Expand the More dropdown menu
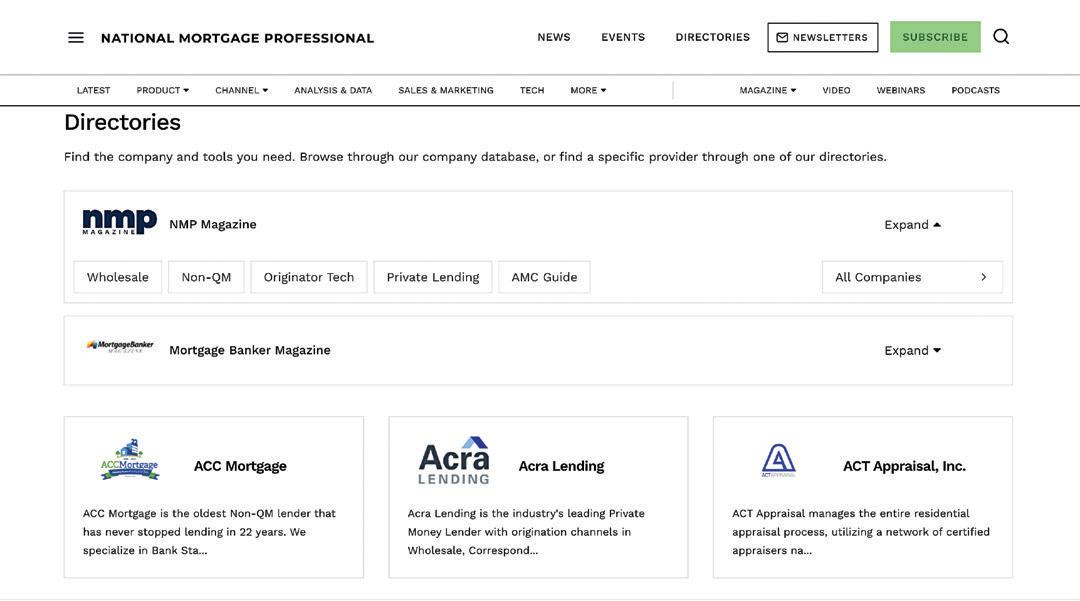Screen dimensions: 1080x601 click(x=588, y=90)
